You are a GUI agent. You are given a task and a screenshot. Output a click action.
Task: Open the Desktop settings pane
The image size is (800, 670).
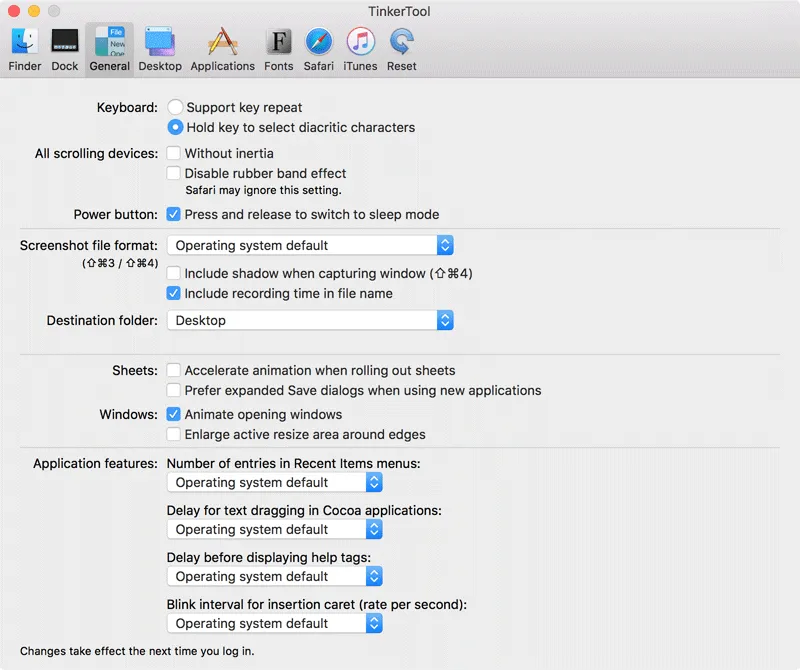click(160, 45)
